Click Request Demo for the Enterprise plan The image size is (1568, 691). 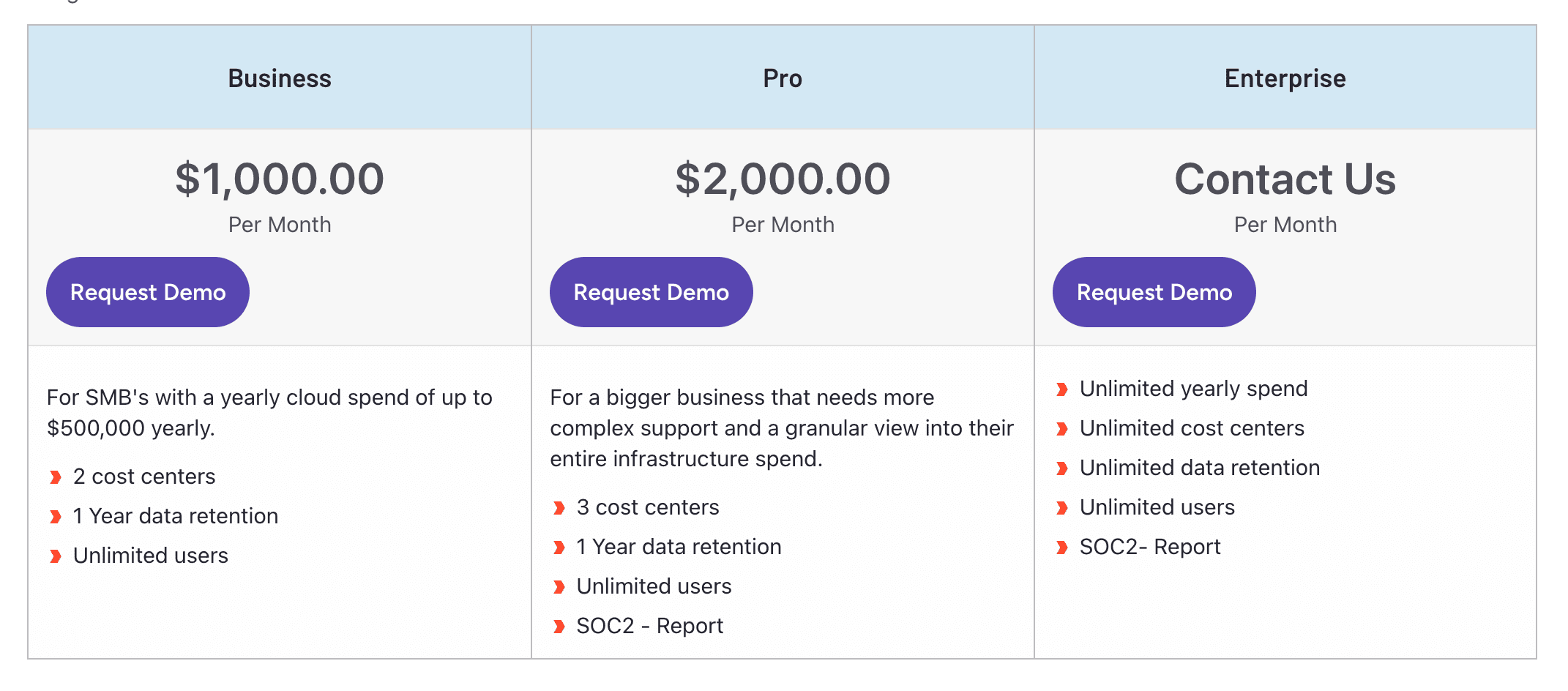1154,291
